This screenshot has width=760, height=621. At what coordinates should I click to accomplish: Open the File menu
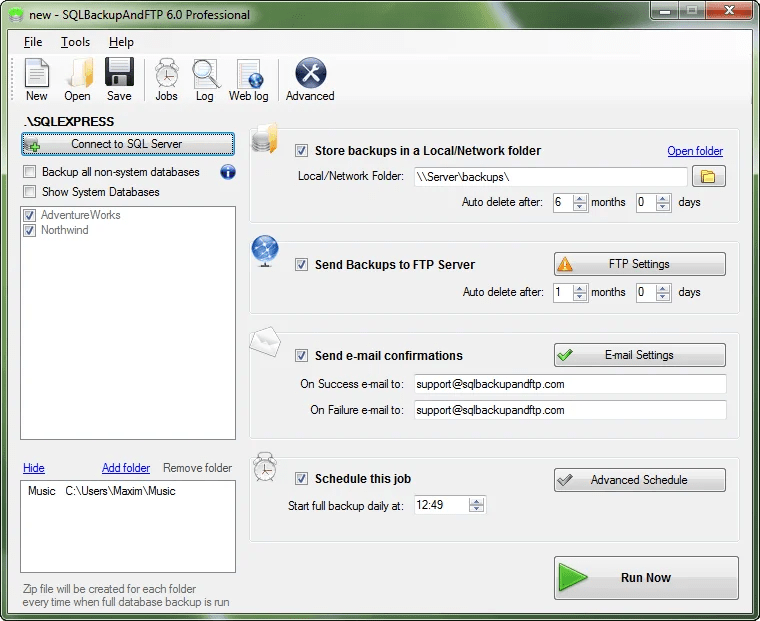[33, 42]
